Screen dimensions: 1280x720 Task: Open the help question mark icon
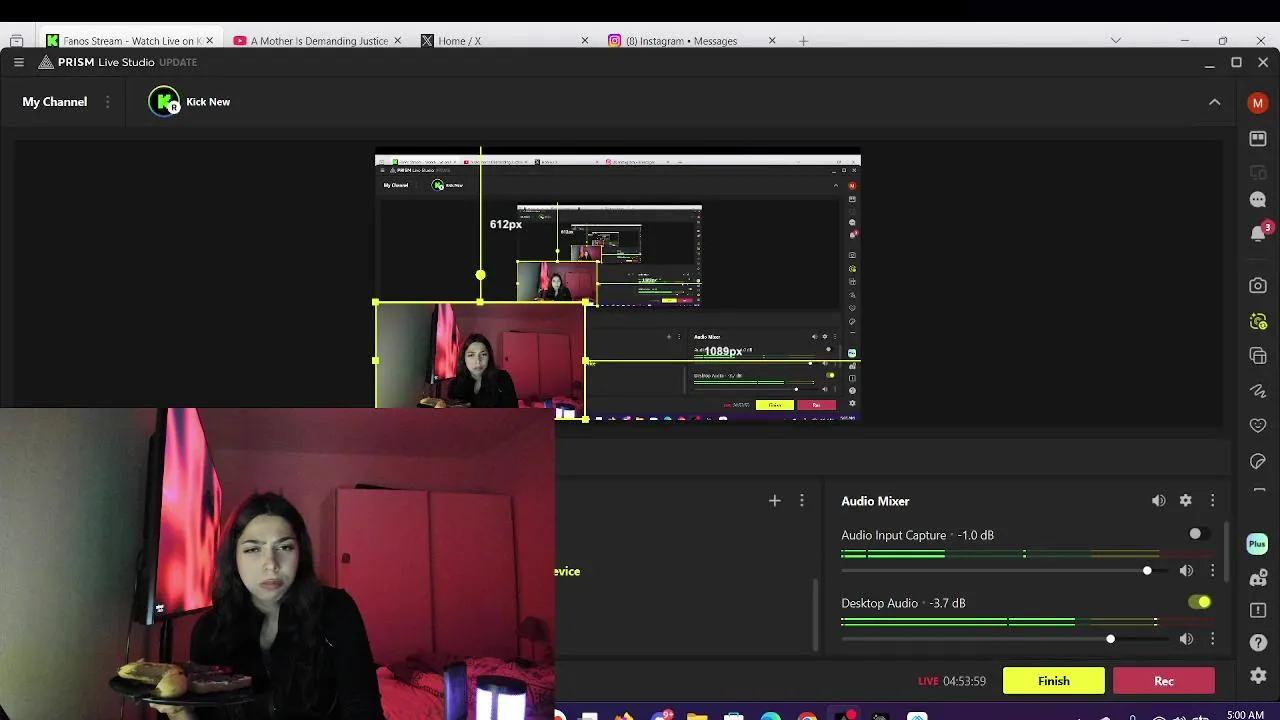1258,643
